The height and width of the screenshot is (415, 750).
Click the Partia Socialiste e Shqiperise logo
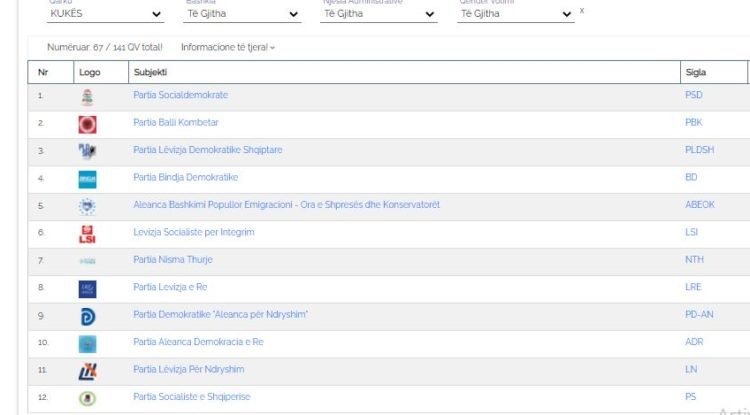[87, 398]
